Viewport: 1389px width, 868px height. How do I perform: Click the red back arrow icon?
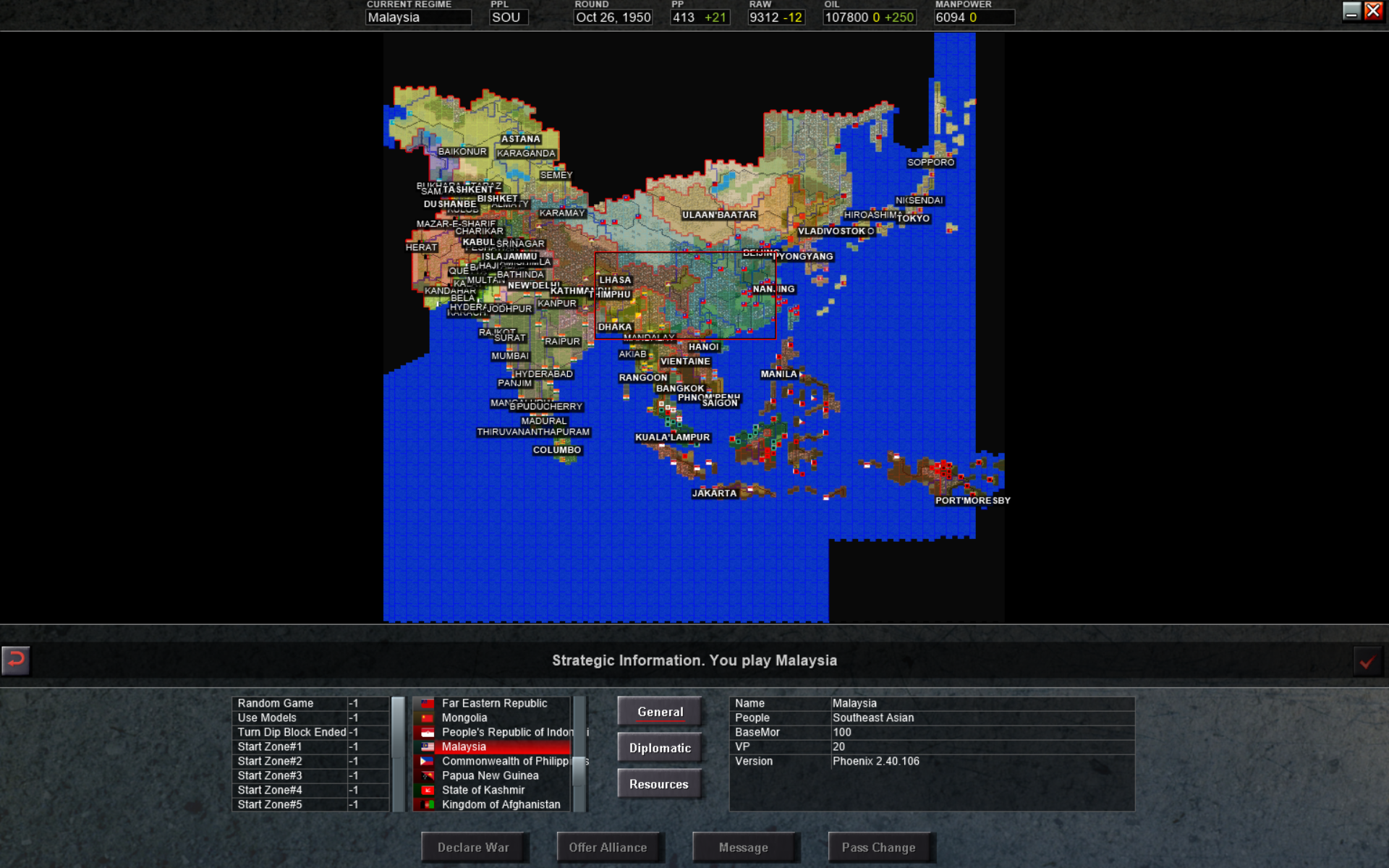click(16, 660)
